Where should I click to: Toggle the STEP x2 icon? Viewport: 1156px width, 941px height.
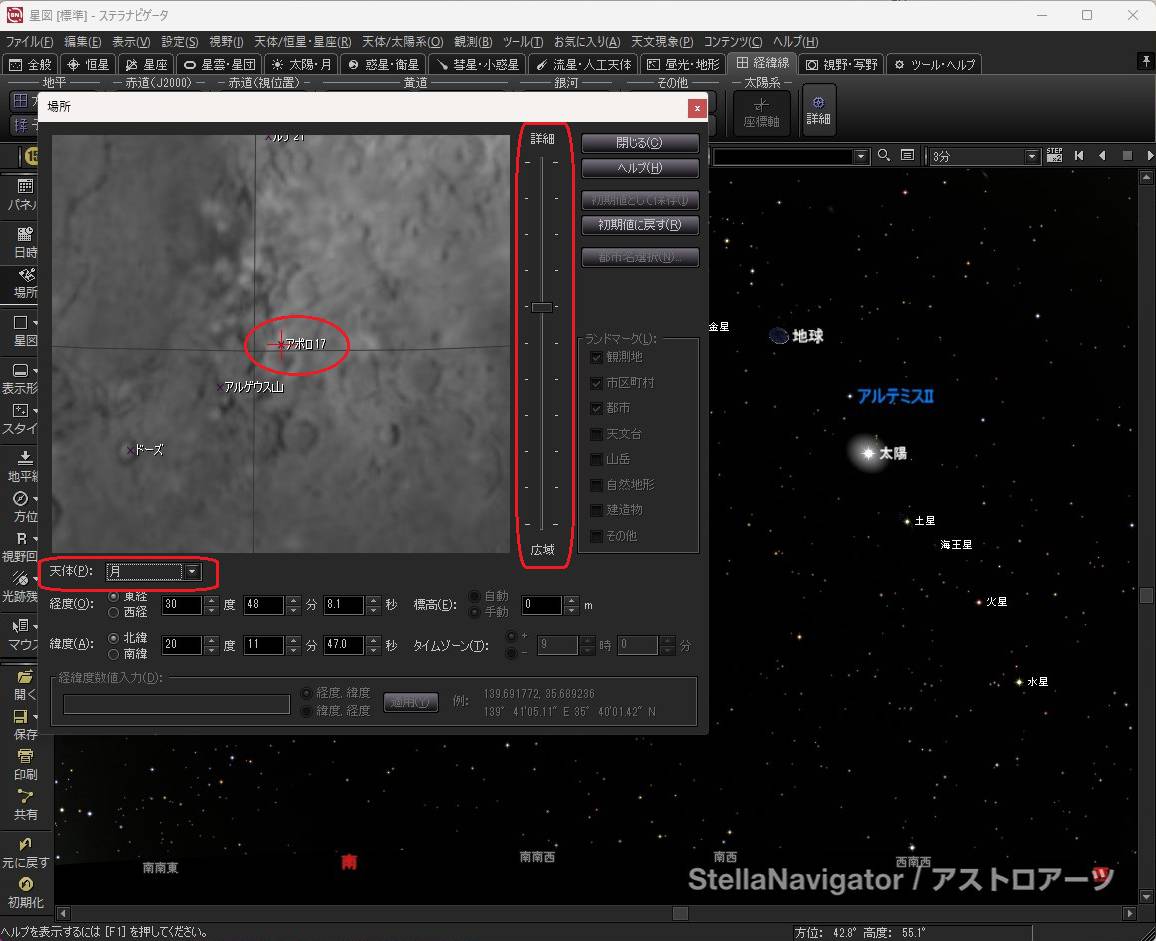1054,156
